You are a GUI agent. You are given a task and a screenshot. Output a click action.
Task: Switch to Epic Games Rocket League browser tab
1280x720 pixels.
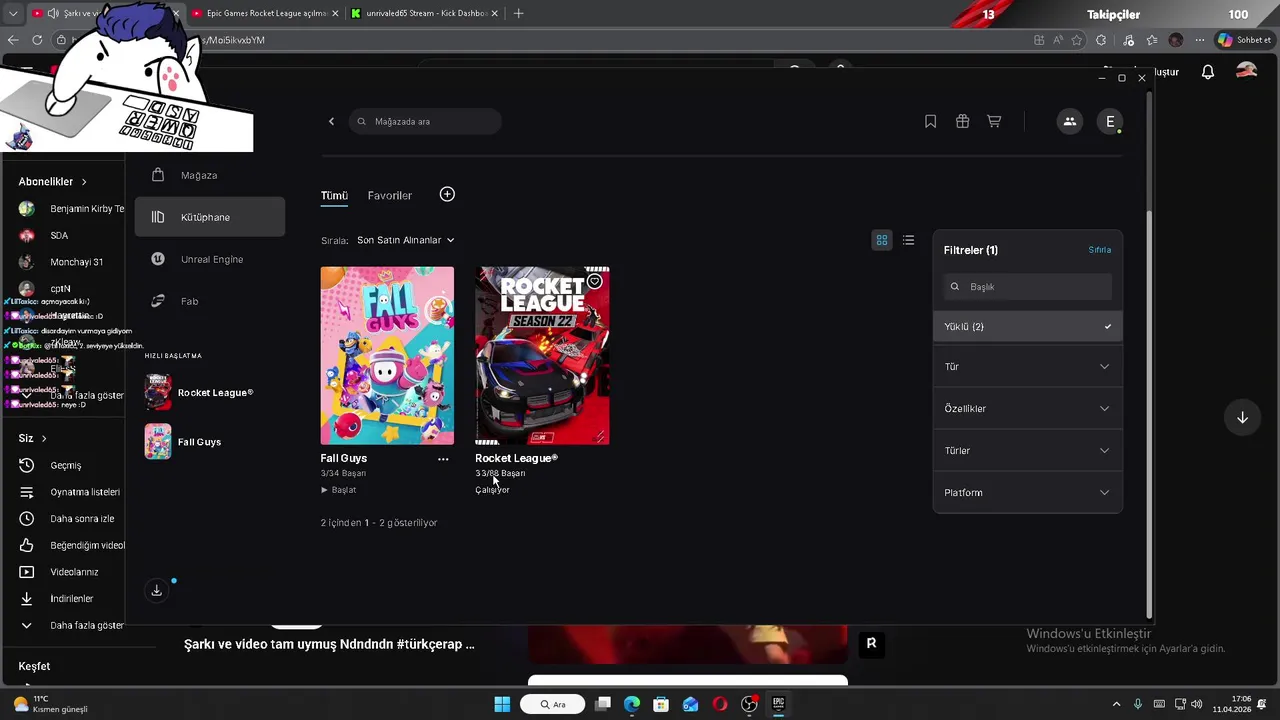(265, 14)
